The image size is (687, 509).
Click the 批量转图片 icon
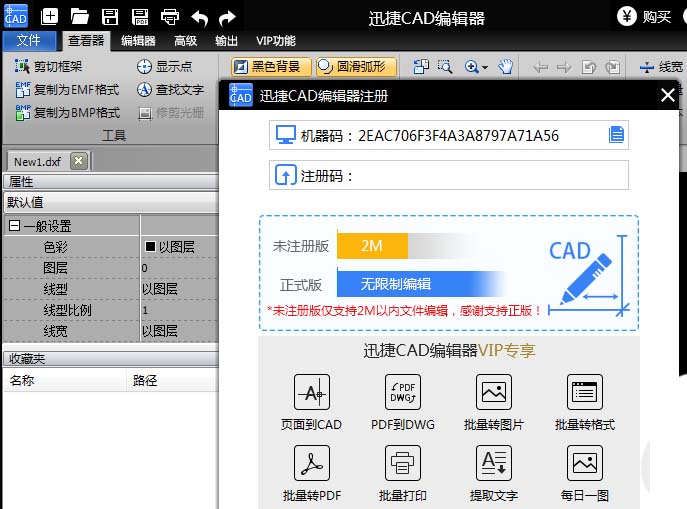(x=494, y=392)
